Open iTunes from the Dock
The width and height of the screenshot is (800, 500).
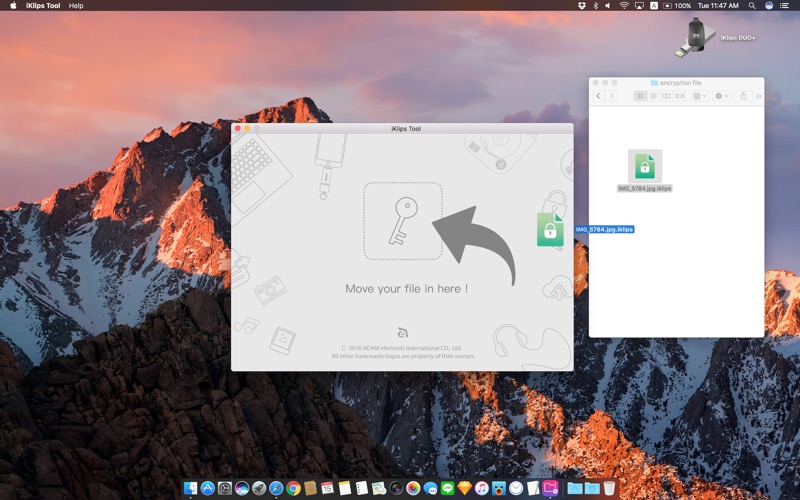tap(482, 488)
